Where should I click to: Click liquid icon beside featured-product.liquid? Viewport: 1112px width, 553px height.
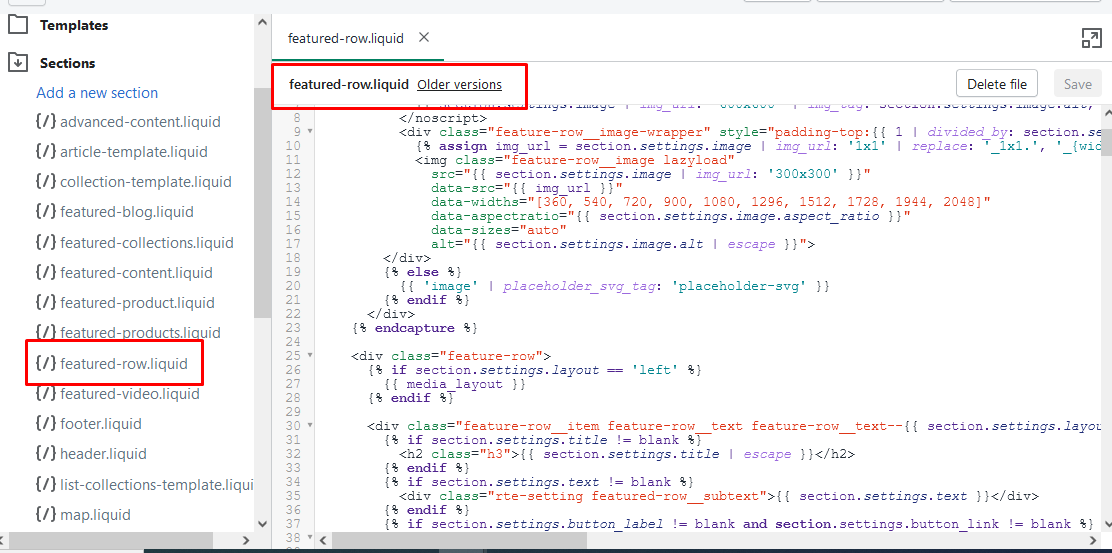[x=45, y=302]
